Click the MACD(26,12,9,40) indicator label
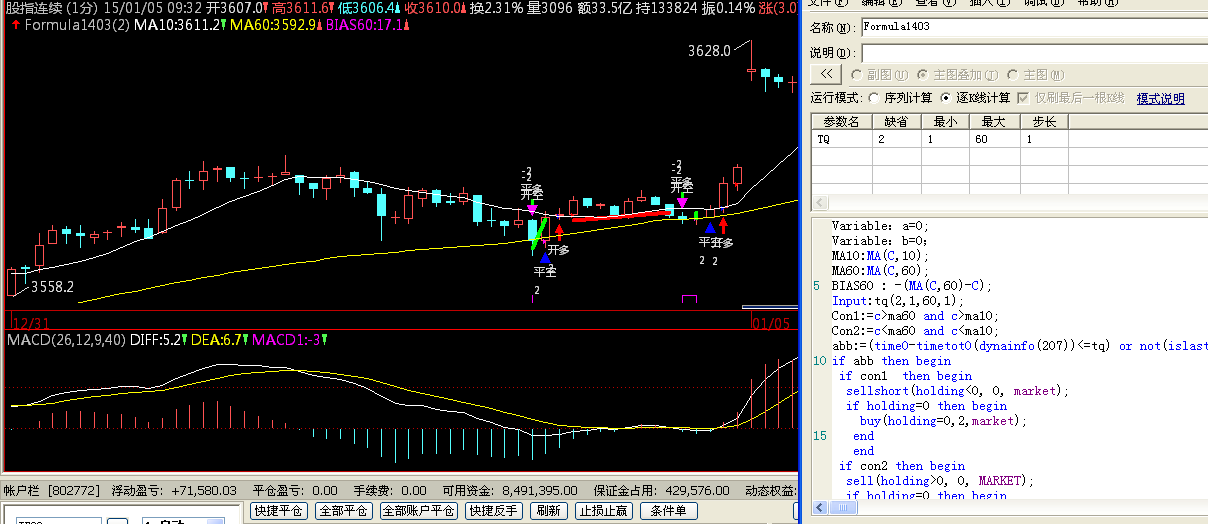 click(66, 340)
